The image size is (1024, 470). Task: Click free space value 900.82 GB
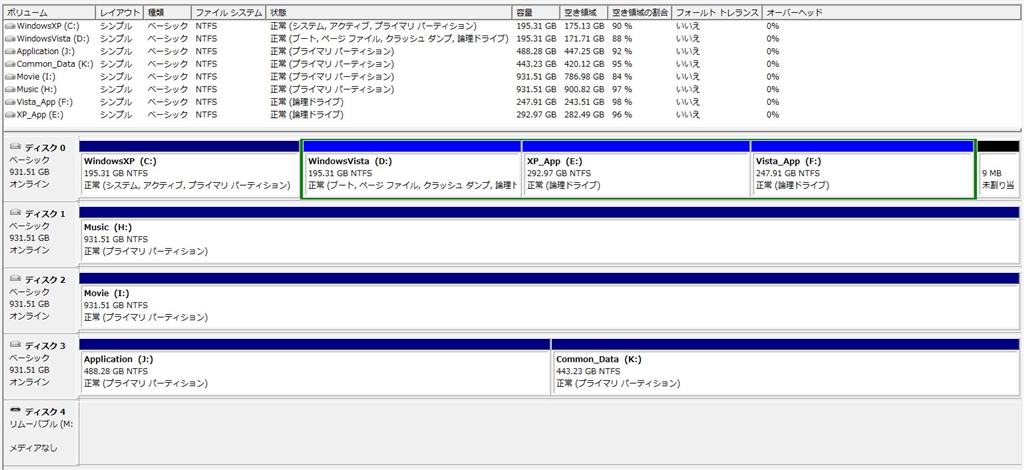click(x=583, y=89)
